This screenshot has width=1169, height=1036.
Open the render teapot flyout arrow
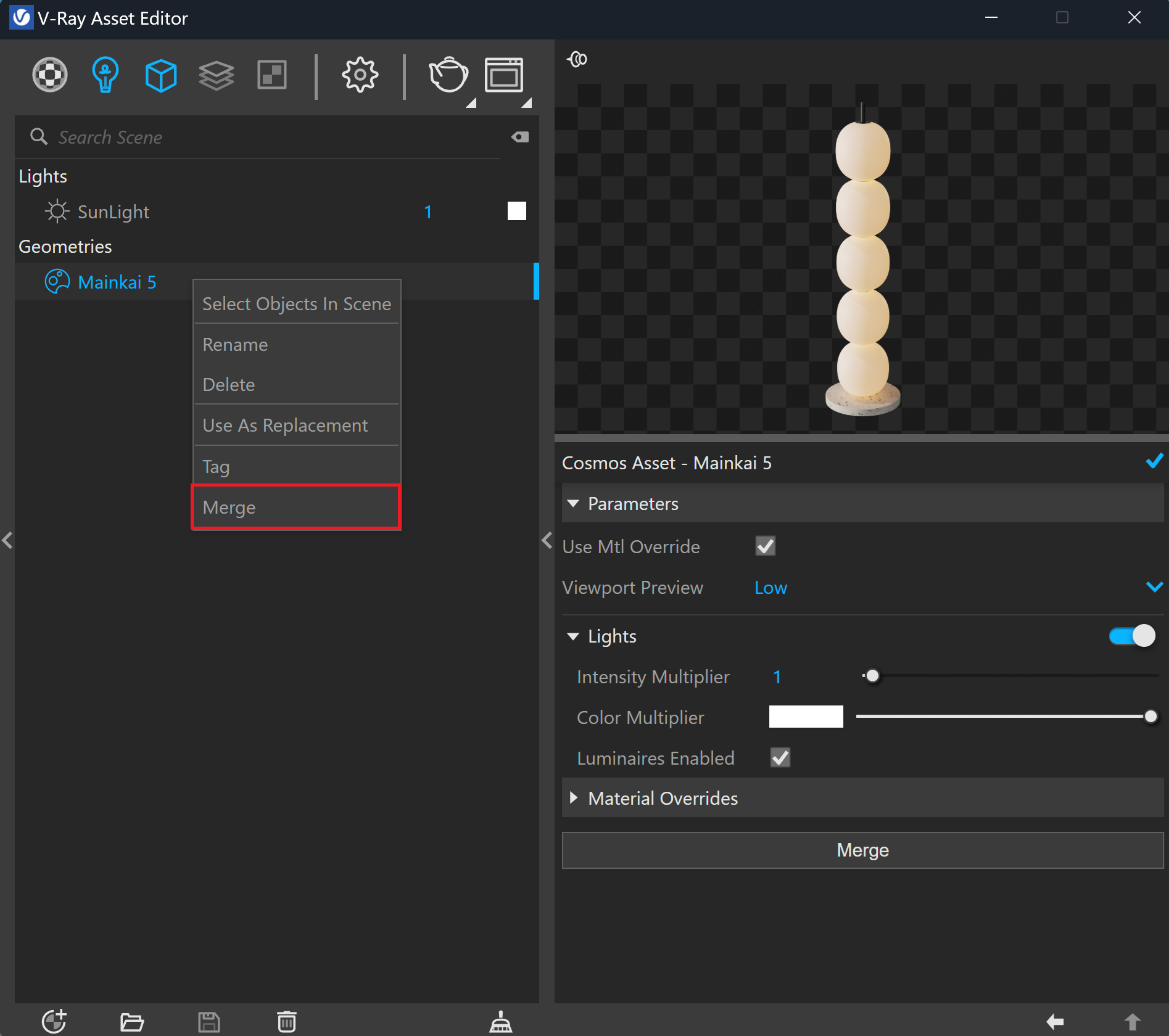coord(471,103)
